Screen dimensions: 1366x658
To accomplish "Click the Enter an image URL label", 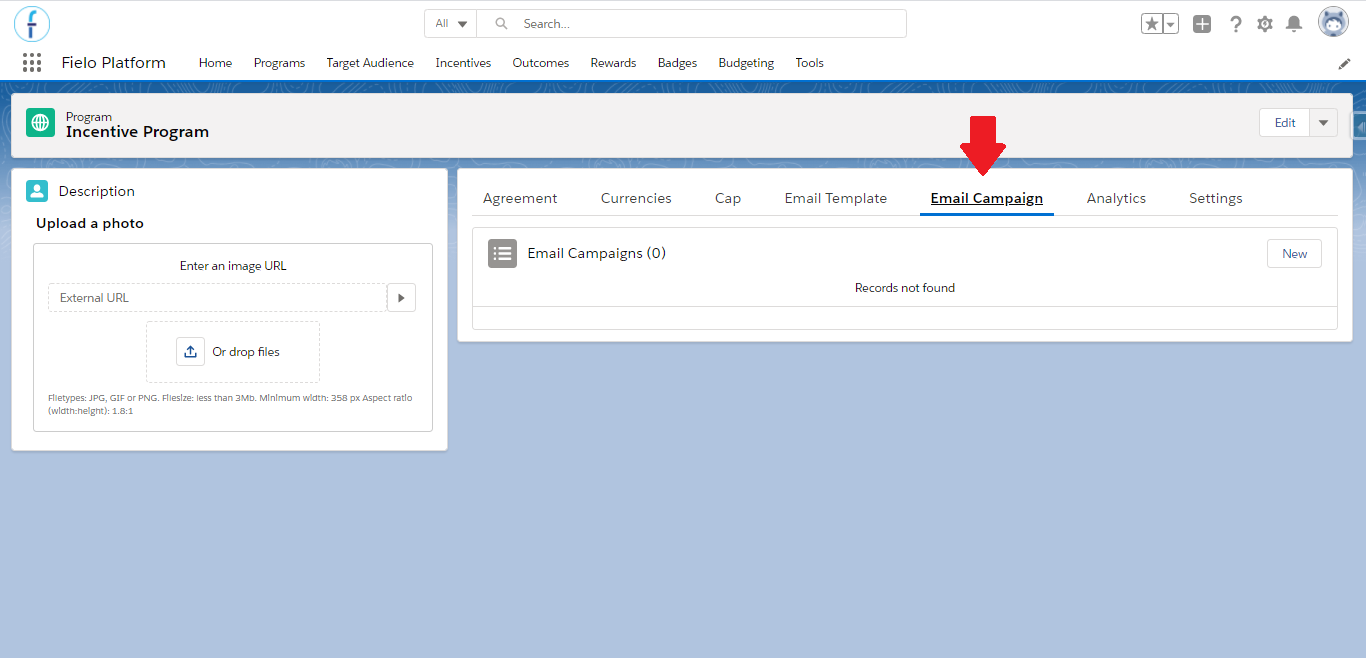I will pos(233,266).
